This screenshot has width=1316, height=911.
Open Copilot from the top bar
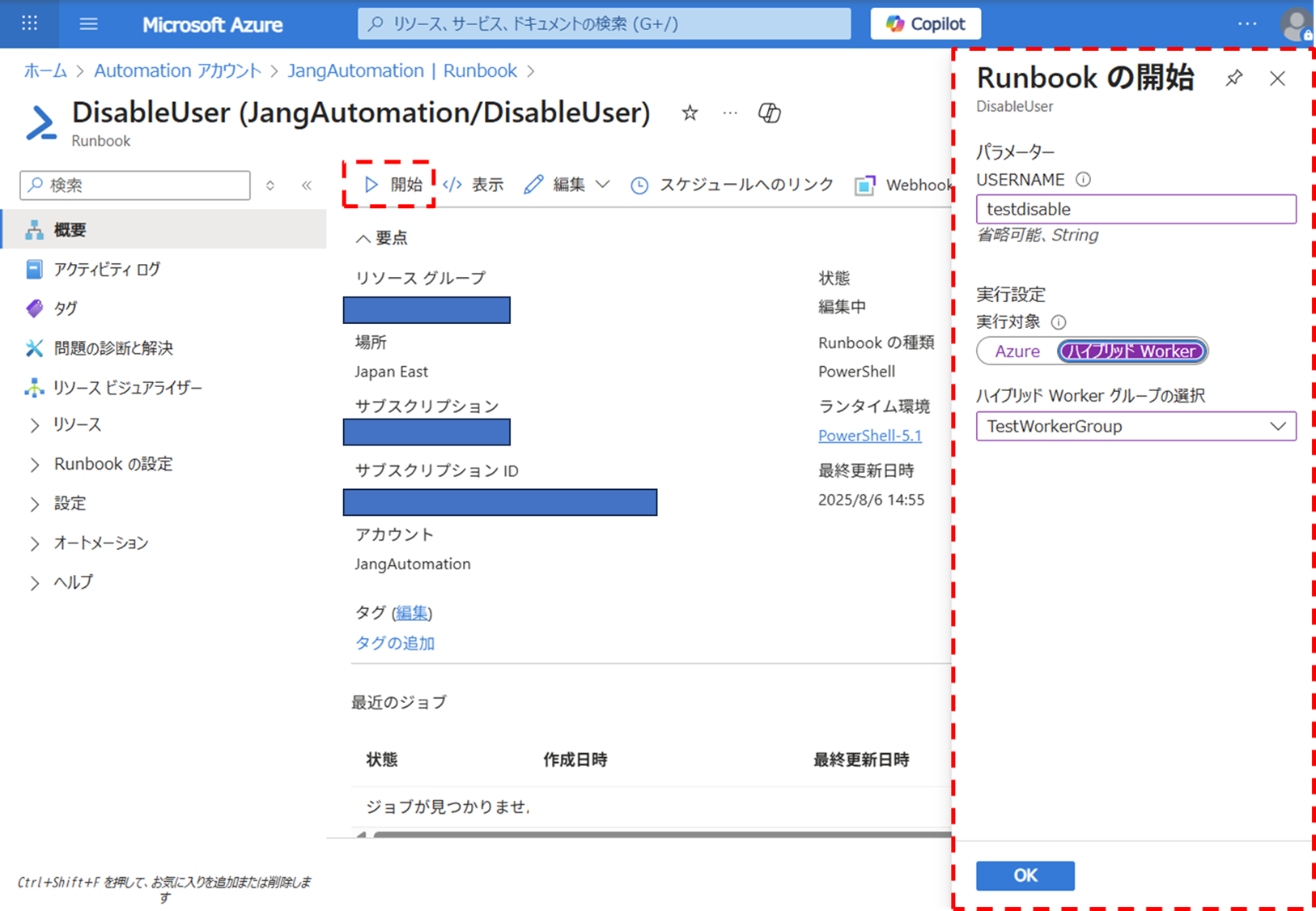tap(925, 23)
